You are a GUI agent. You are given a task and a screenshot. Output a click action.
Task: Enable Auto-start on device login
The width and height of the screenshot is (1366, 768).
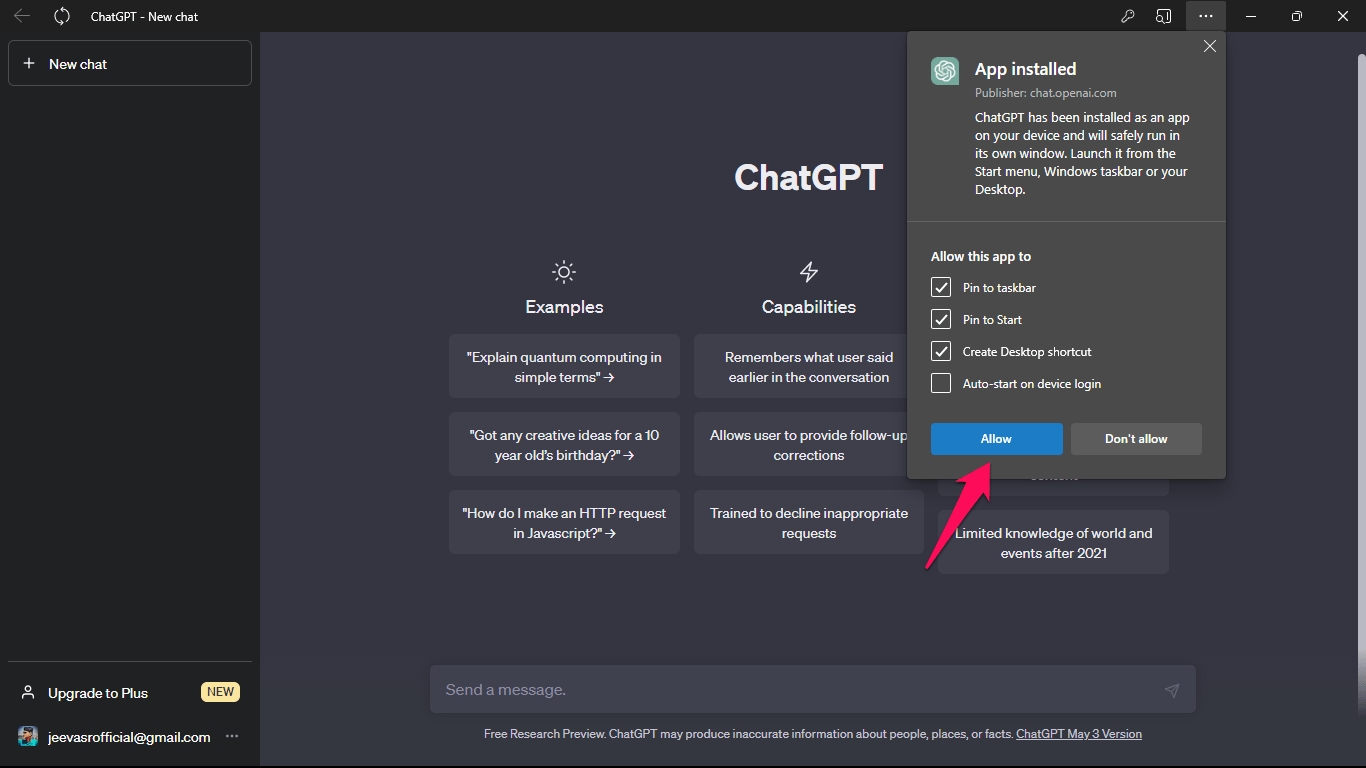[x=941, y=384]
